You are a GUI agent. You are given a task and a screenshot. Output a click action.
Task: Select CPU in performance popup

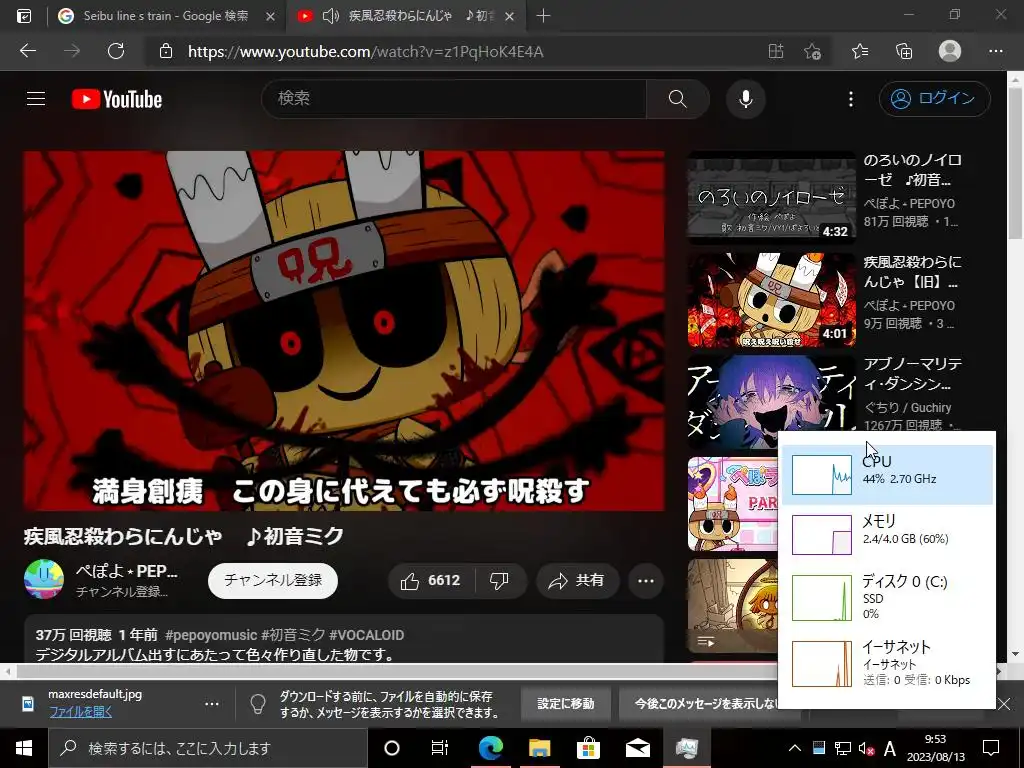pos(888,475)
